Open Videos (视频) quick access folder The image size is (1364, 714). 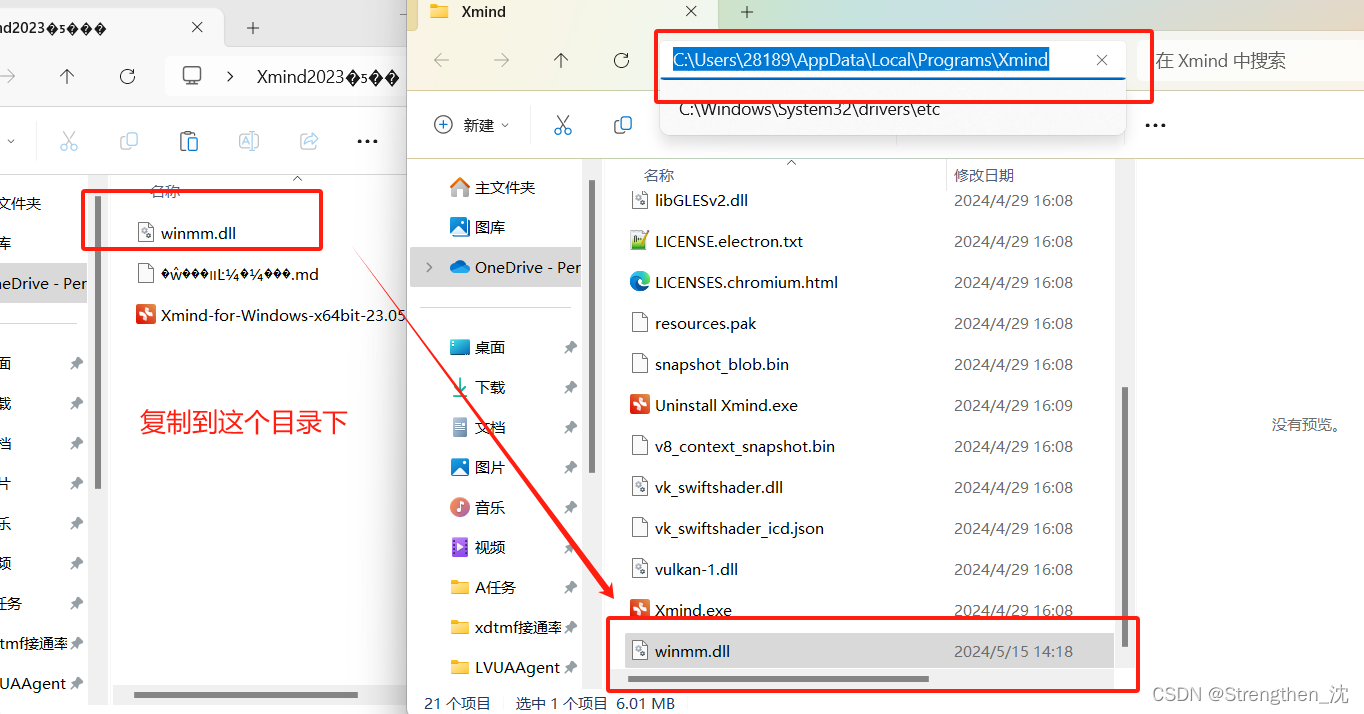click(478, 547)
